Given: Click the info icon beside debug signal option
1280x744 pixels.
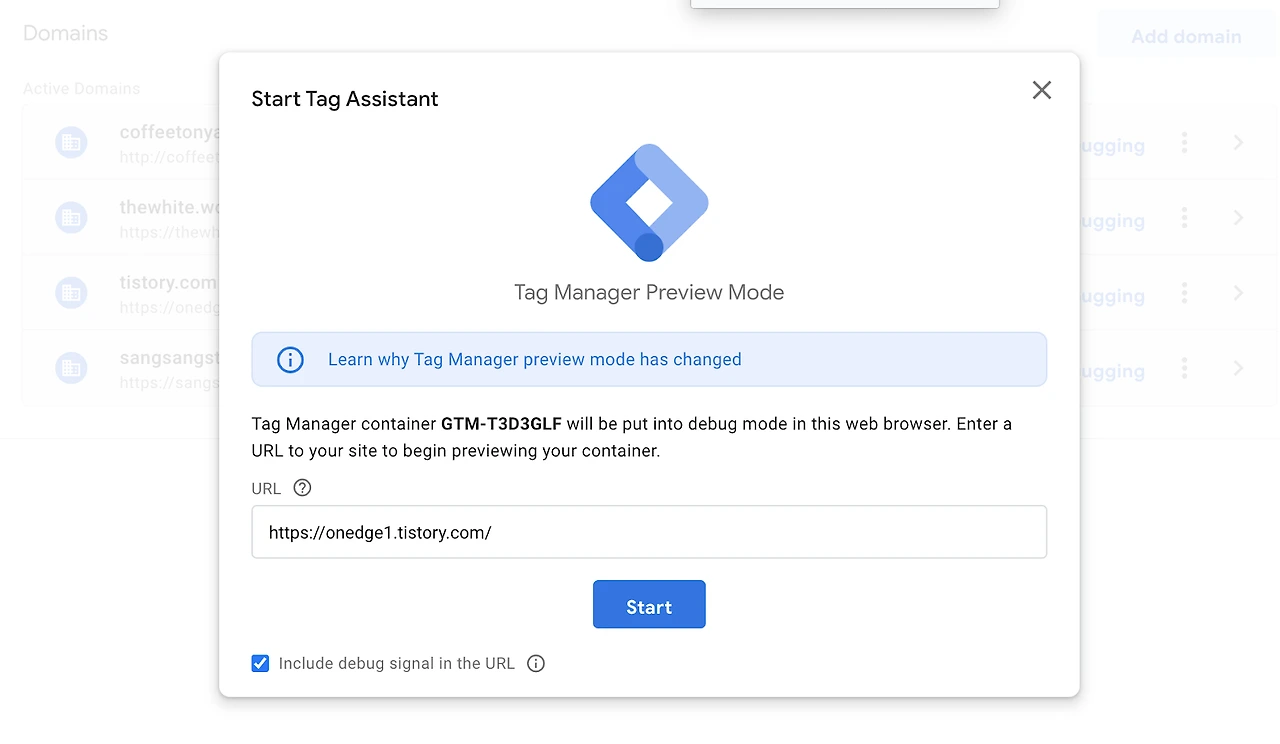Looking at the screenshot, I should point(536,664).
